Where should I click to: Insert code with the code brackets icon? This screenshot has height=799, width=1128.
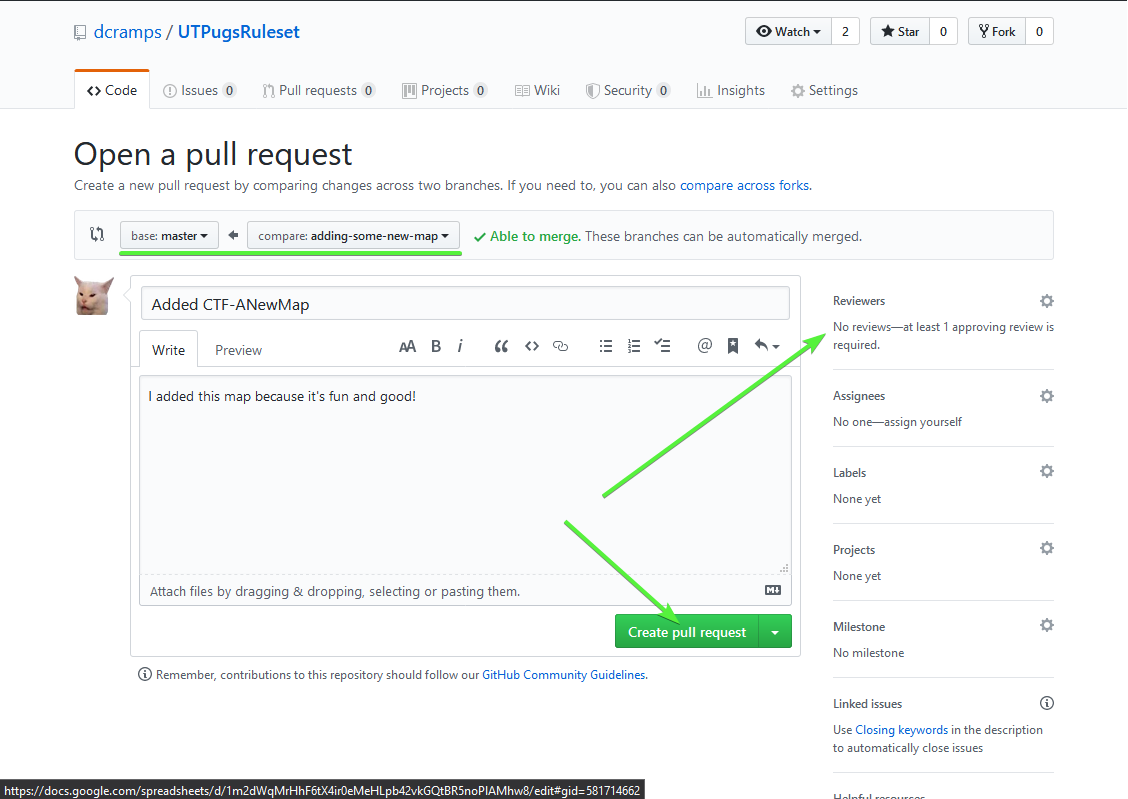pos(532,347)
